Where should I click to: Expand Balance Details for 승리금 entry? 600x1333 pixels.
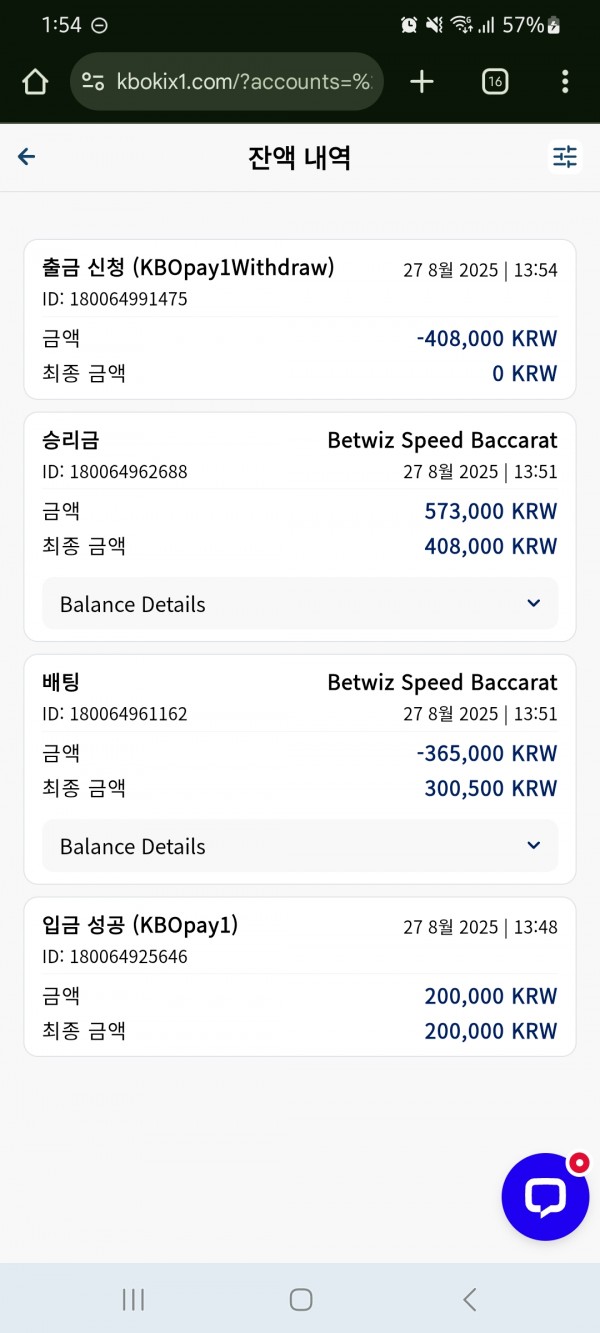point(300,604)
